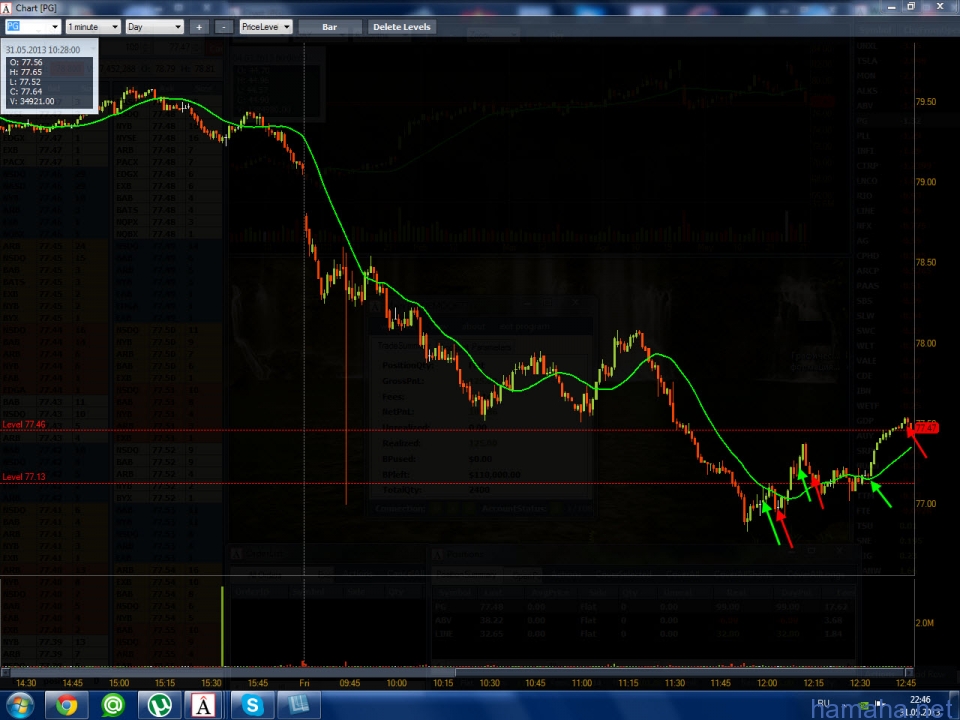Click the scrollbar left arrow

click(x=4, y=672)
